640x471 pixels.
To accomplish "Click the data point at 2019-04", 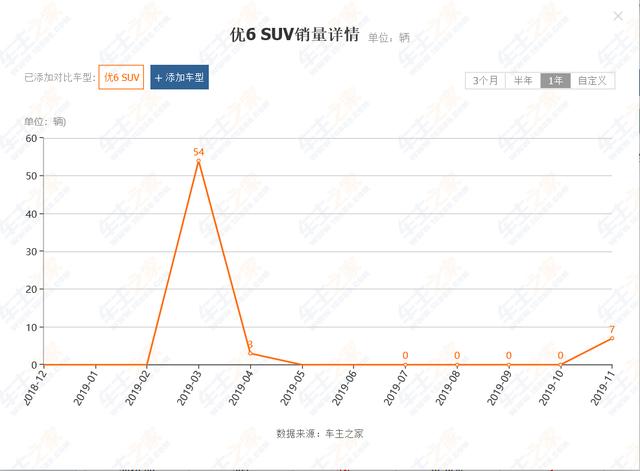I will pos(250,353).
